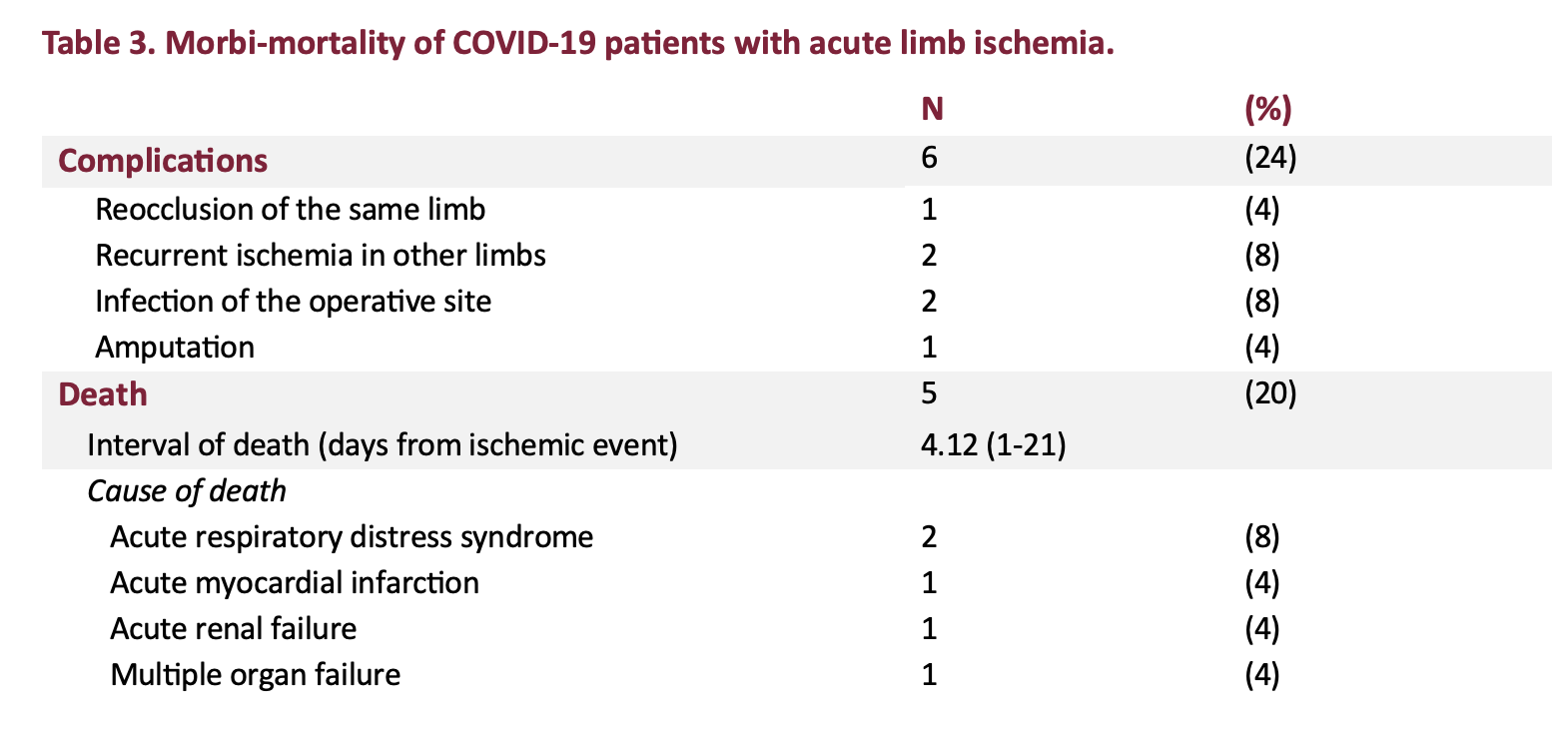Click the Multiple organ failure label
1568x737 pixels.
(255, 674)
